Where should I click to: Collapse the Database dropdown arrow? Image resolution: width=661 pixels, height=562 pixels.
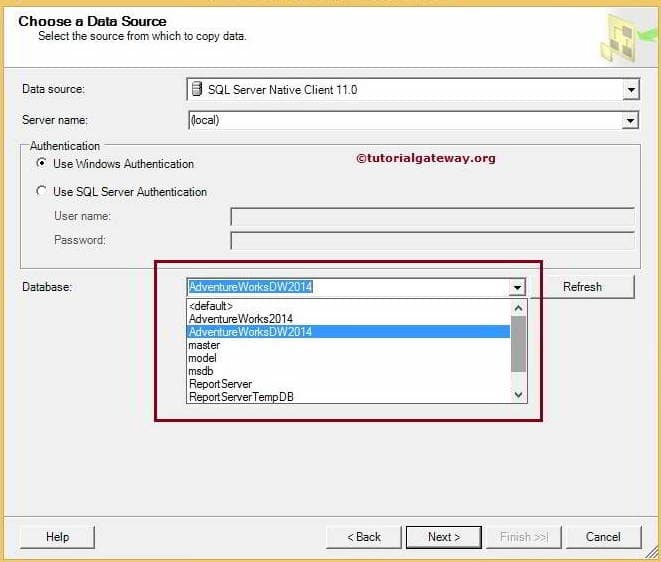(x=517, y=288)
